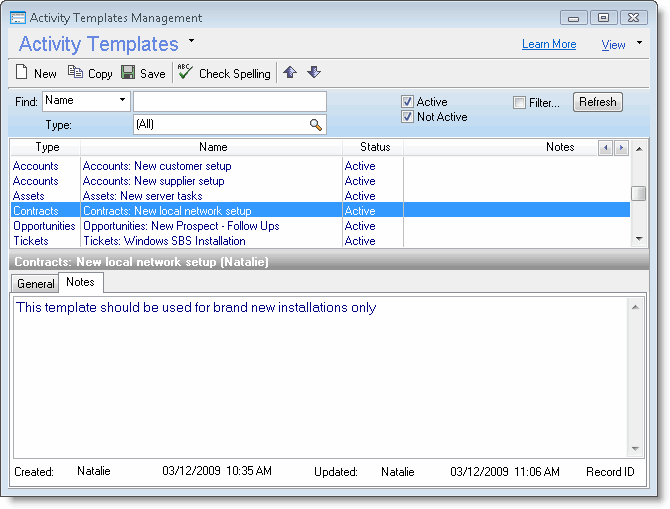Image resolution: width=670 pixels, height=509 pixels.
Task: Run Check Spelling from the toolbar
Action: (x=224, y=73)
